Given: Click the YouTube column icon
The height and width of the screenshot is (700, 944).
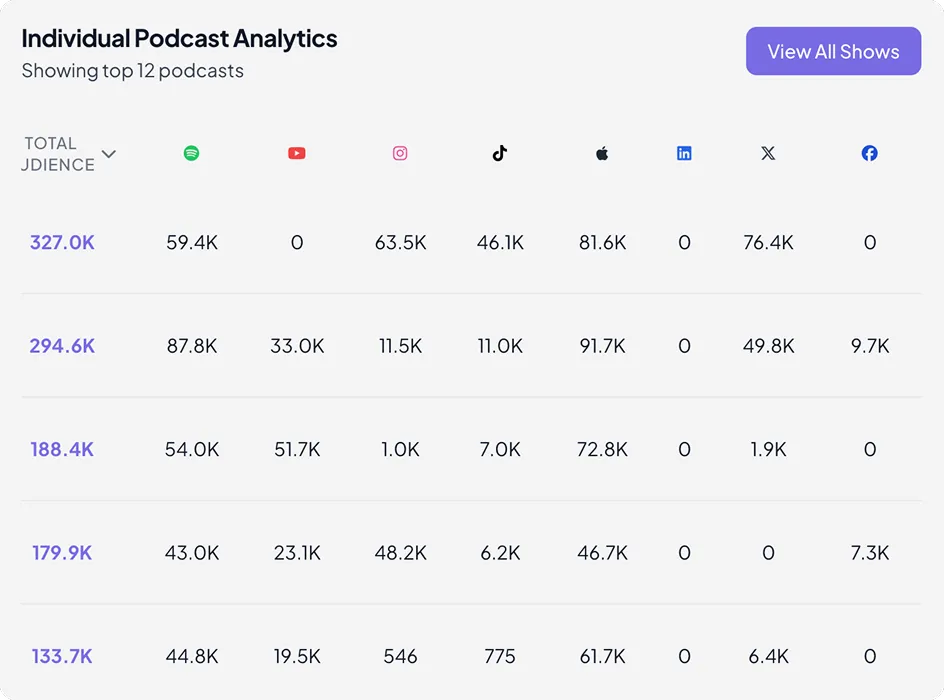Looking at the screenshot, I should (296, 153).
